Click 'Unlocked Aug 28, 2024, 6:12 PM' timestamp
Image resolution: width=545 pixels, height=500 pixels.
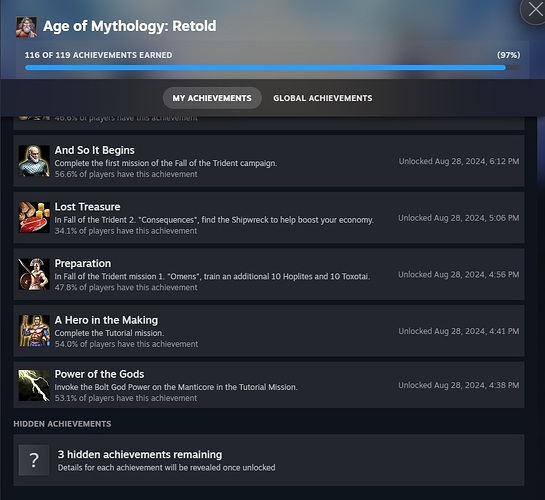tap(459, 161)
